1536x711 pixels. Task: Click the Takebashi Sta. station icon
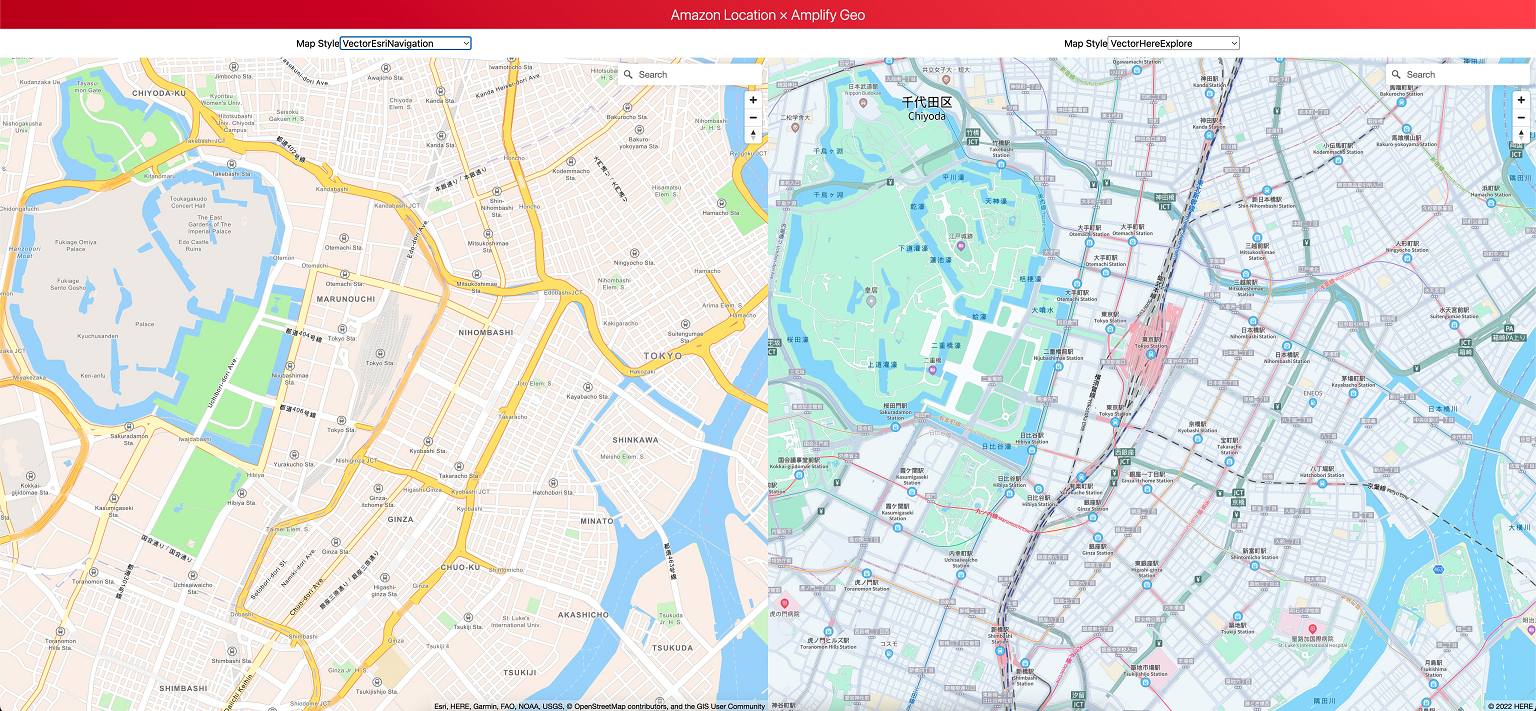(231, 163)
